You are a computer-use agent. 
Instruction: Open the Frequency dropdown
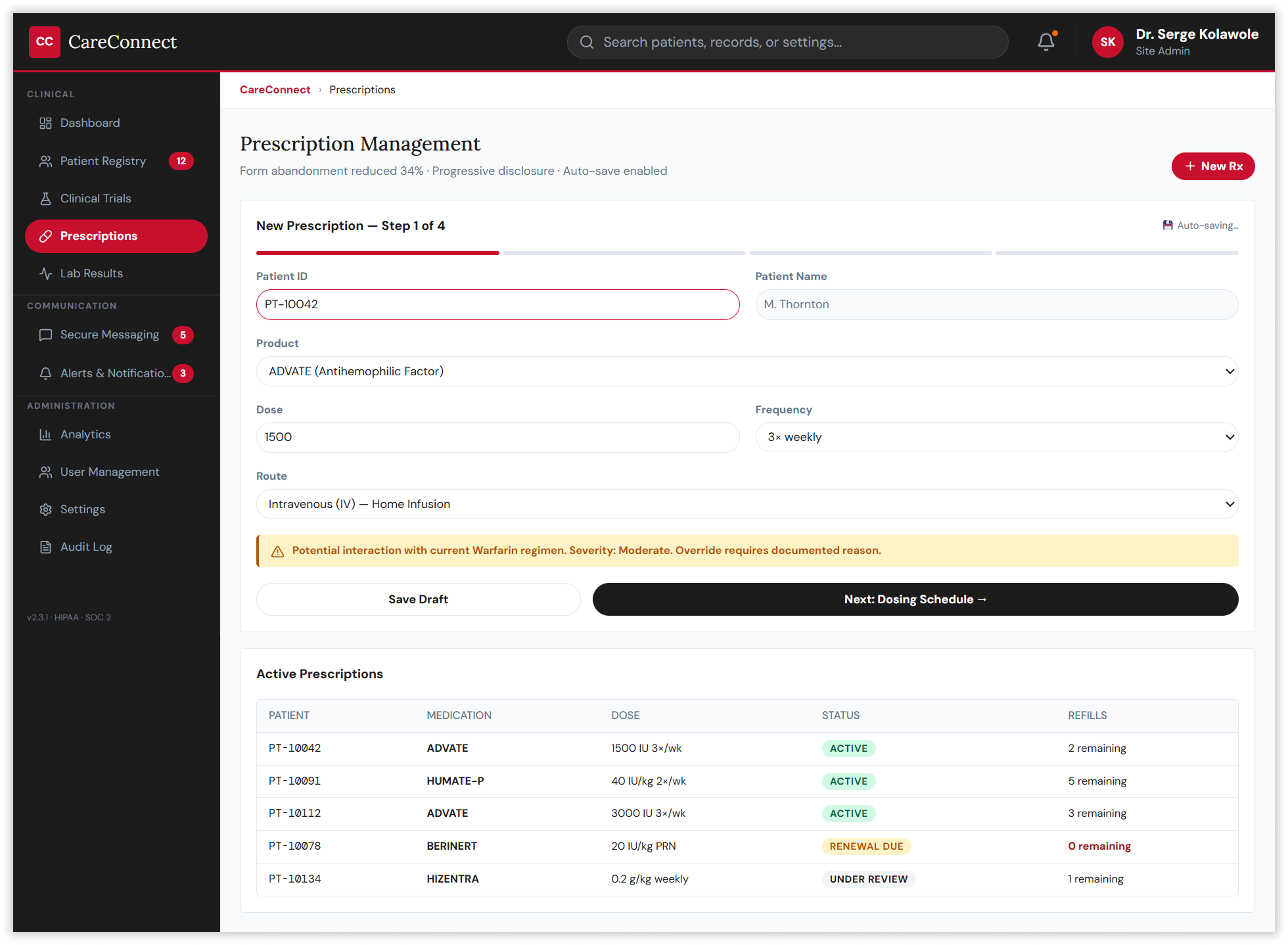pyautogui.click(x=996, y=437)
